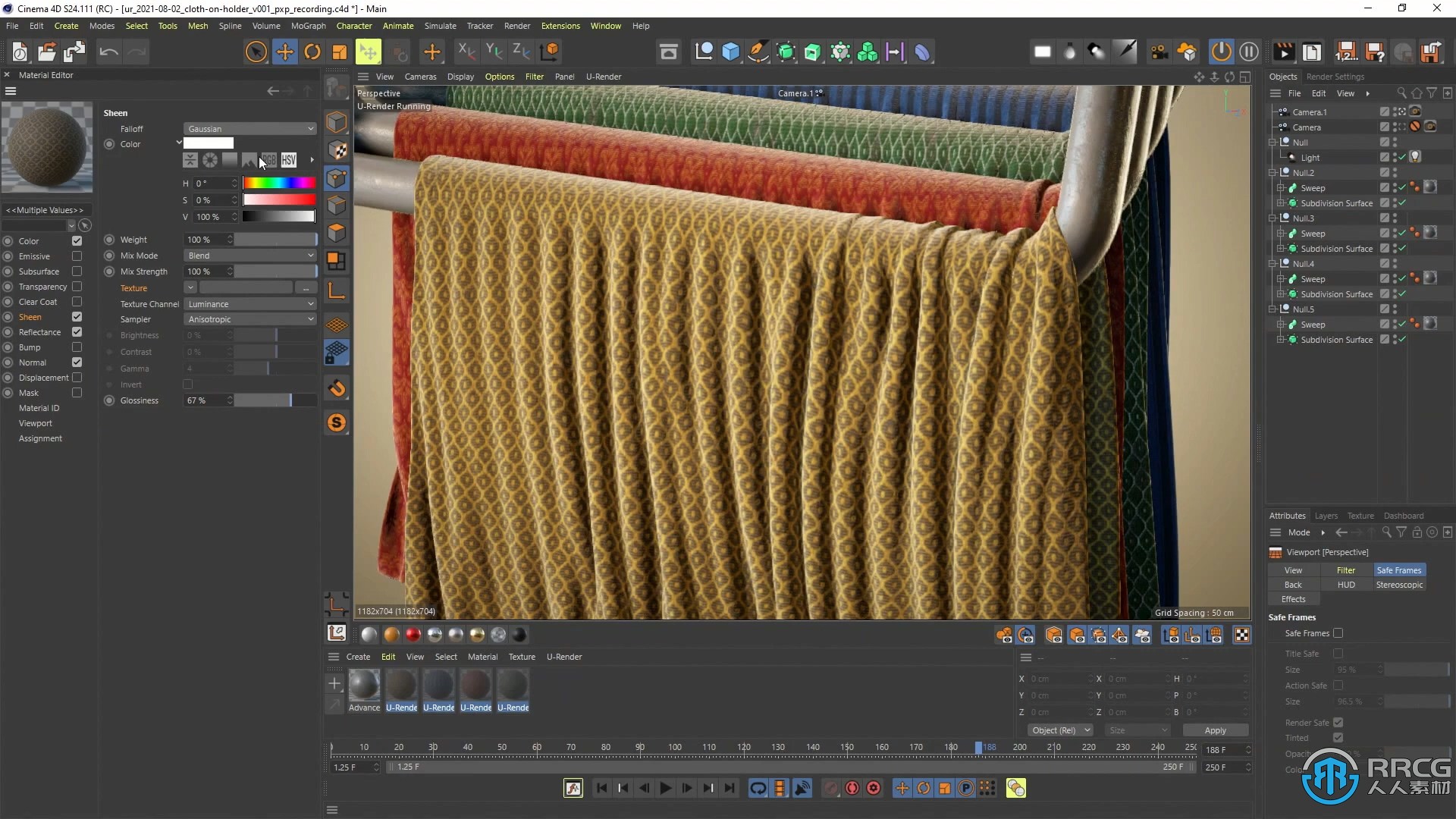Click the white Sheen color swatch

pos(209,143)
